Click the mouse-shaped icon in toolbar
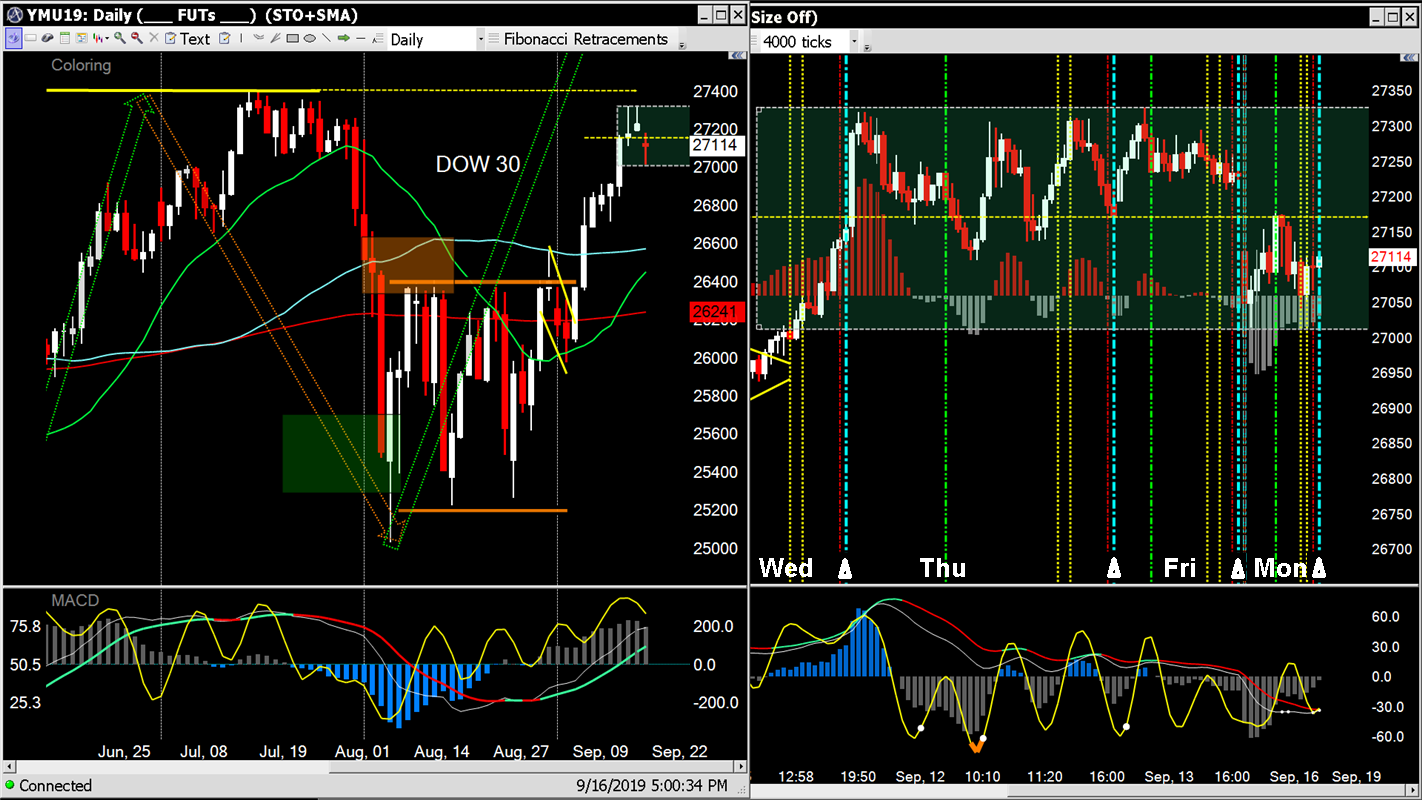Screen dimensions: 1422x800 point(47,38)
